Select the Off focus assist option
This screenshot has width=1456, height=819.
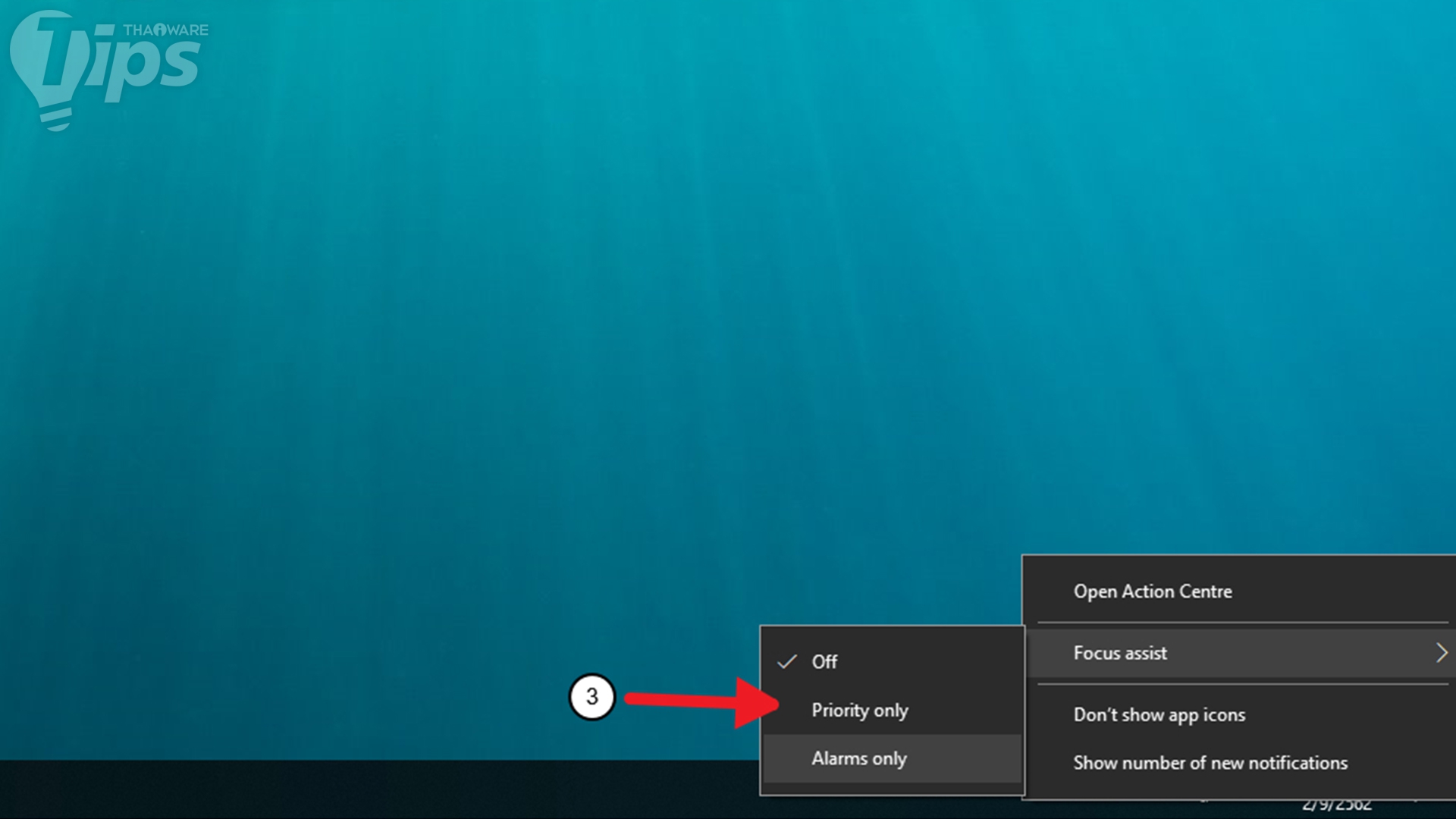click(x=825, y=662)
